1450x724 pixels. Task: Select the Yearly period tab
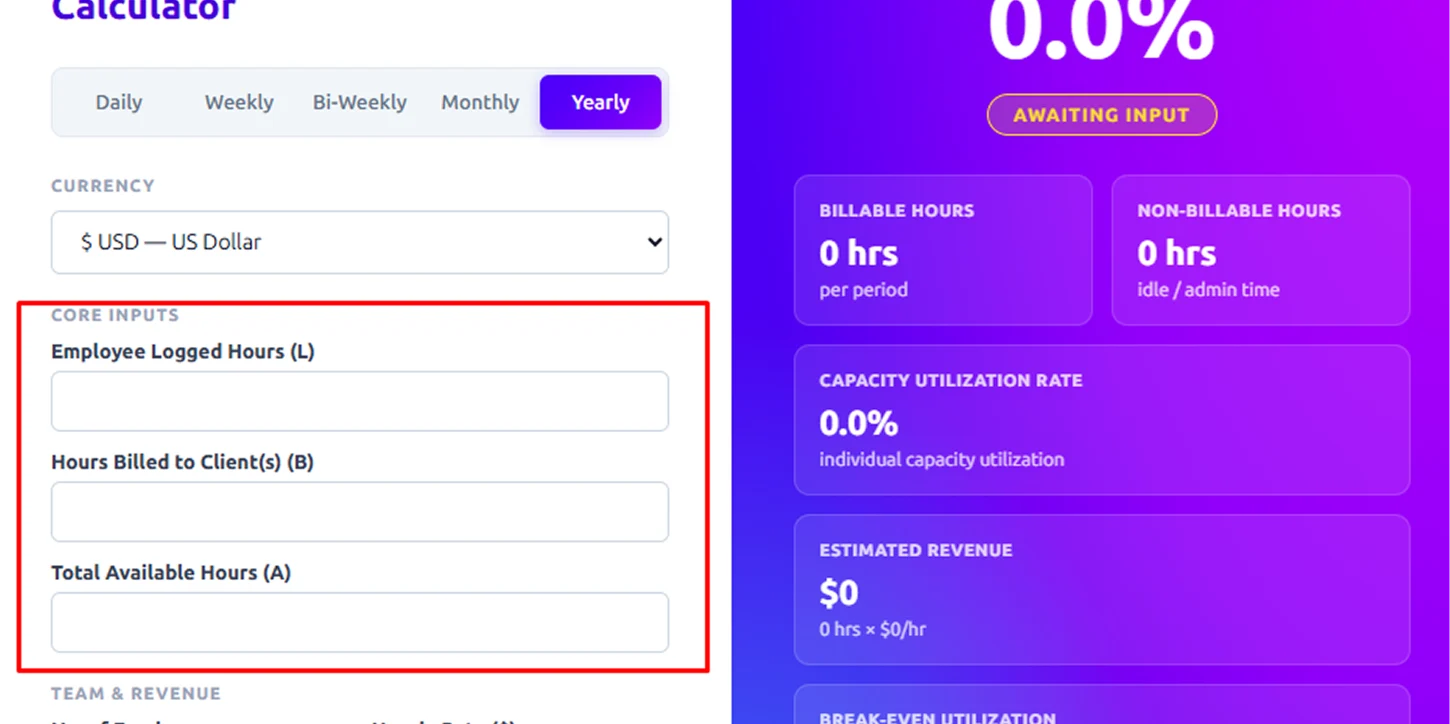(x=600, y=102)
